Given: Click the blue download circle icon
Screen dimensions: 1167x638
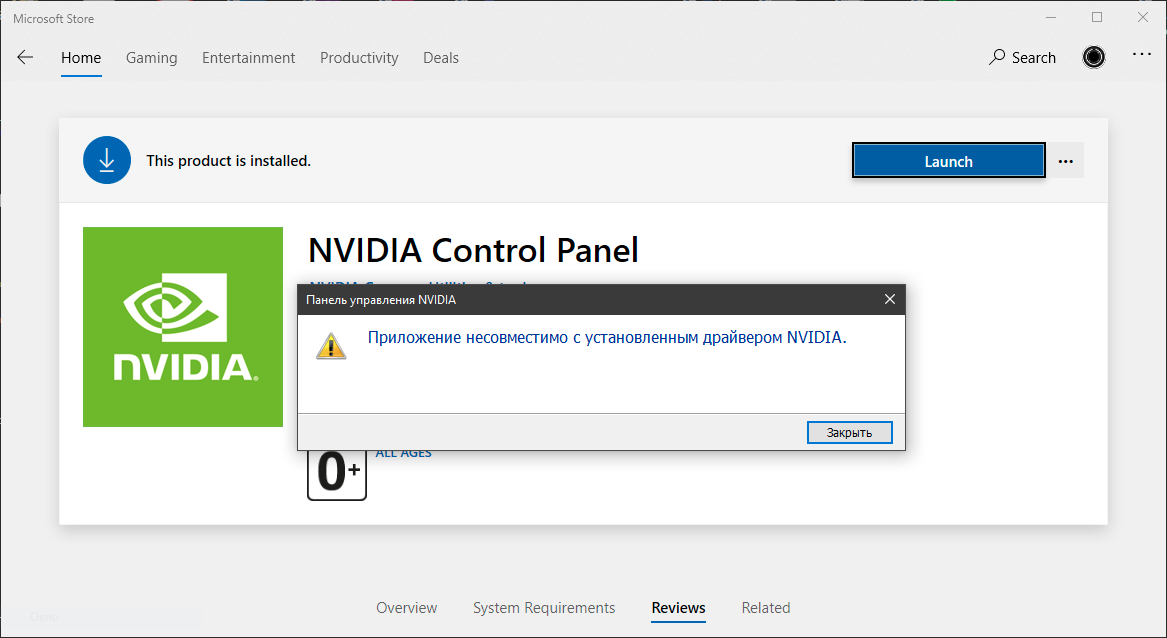Looking at the screenshot, I should (x=107, y=160).
